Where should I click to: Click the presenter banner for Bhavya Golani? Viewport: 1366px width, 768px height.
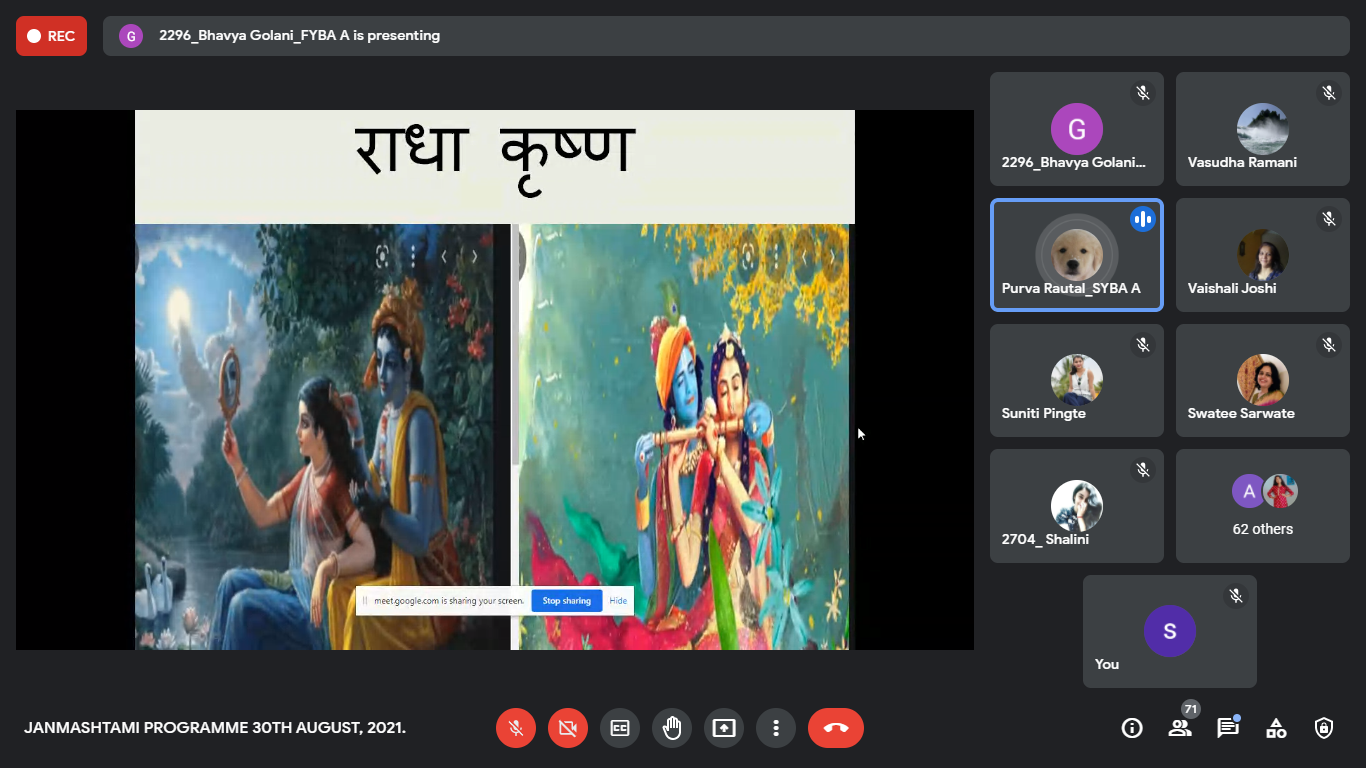(x=300, y=36)
